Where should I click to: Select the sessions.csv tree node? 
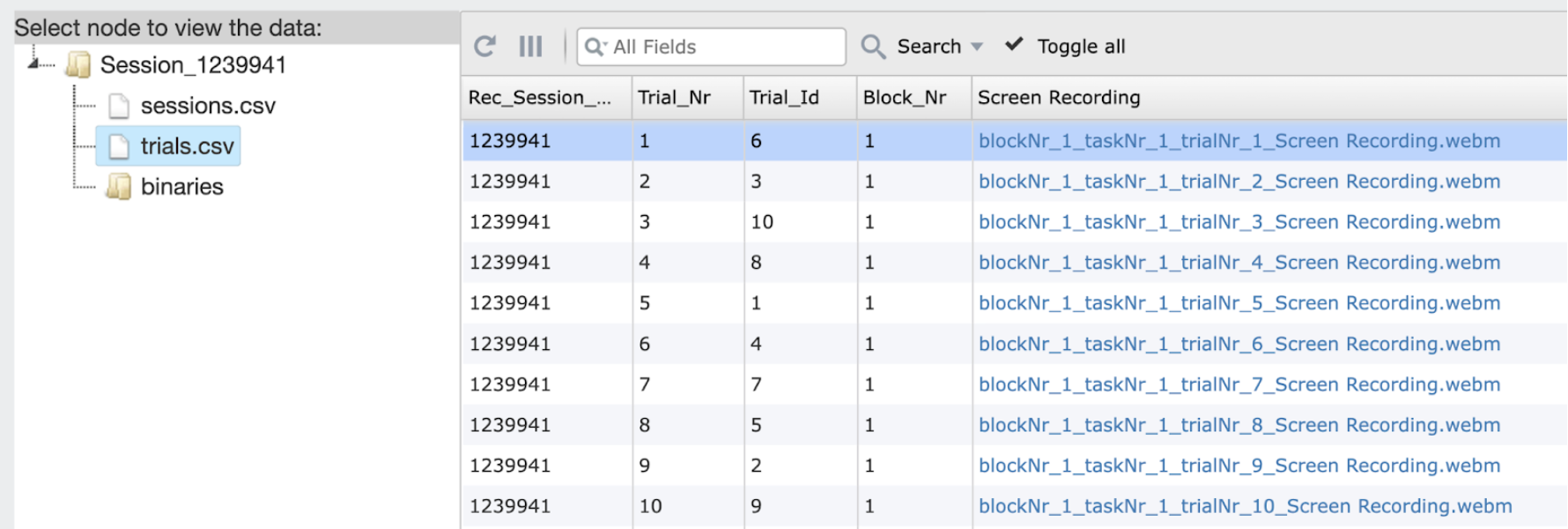[208, 107]
